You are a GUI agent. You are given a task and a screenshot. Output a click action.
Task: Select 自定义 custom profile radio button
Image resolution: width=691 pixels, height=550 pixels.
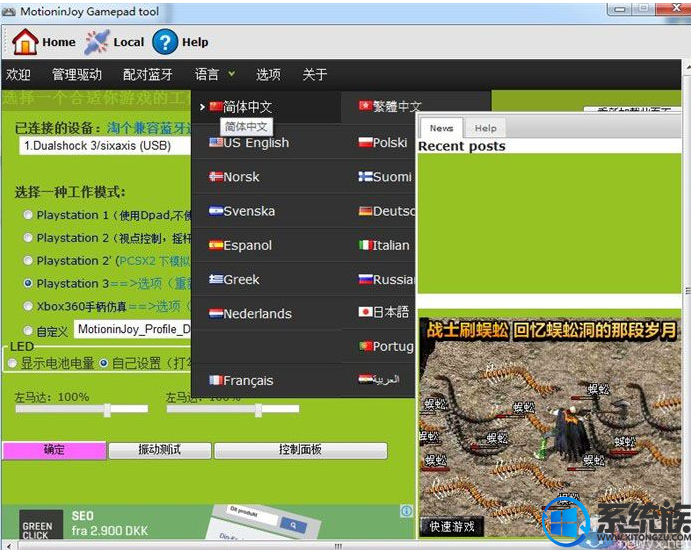tap(28, 330)
